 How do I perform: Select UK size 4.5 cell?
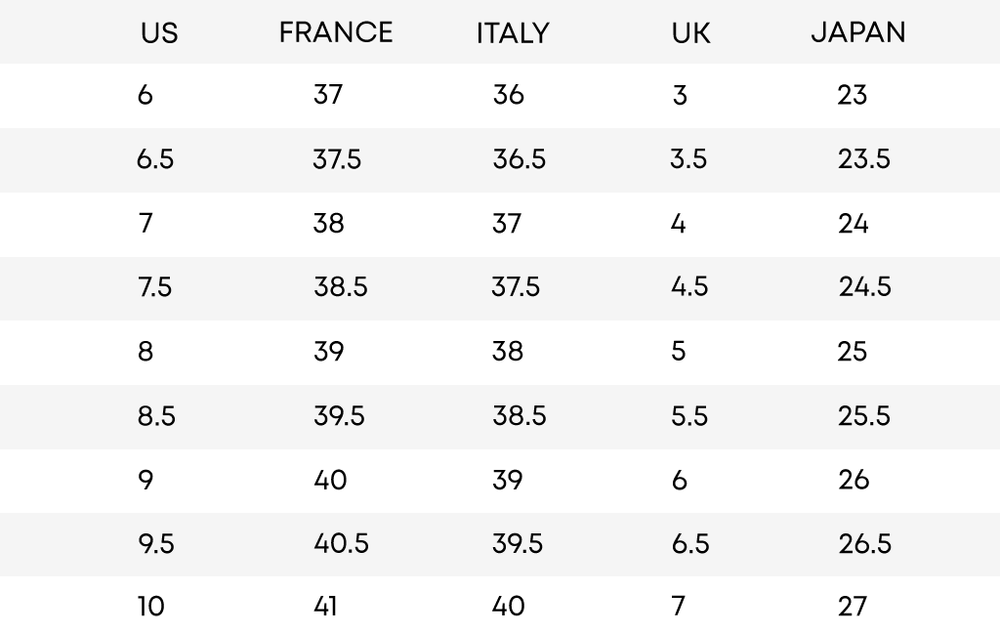[x=689, y=288]
